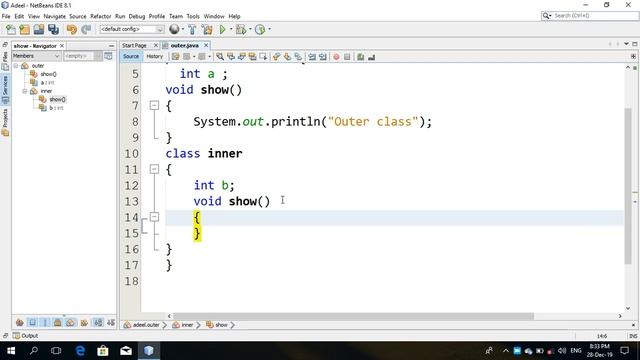The width and height of the screenshot is (640, 360).
Task: Run the project with the green arrow
Action: click(x=222, y=29)
